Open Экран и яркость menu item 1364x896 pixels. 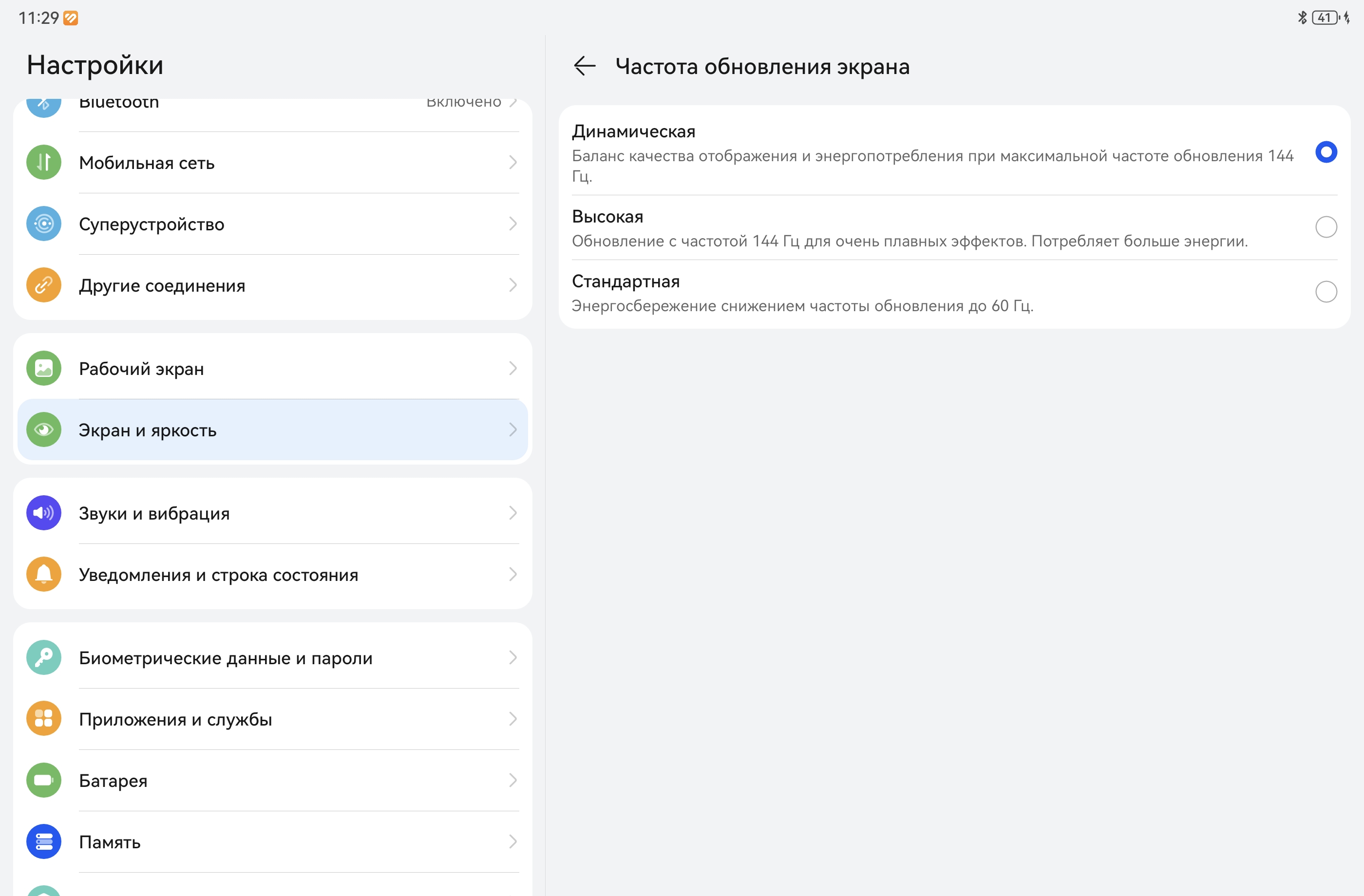[x=272, y=429]
